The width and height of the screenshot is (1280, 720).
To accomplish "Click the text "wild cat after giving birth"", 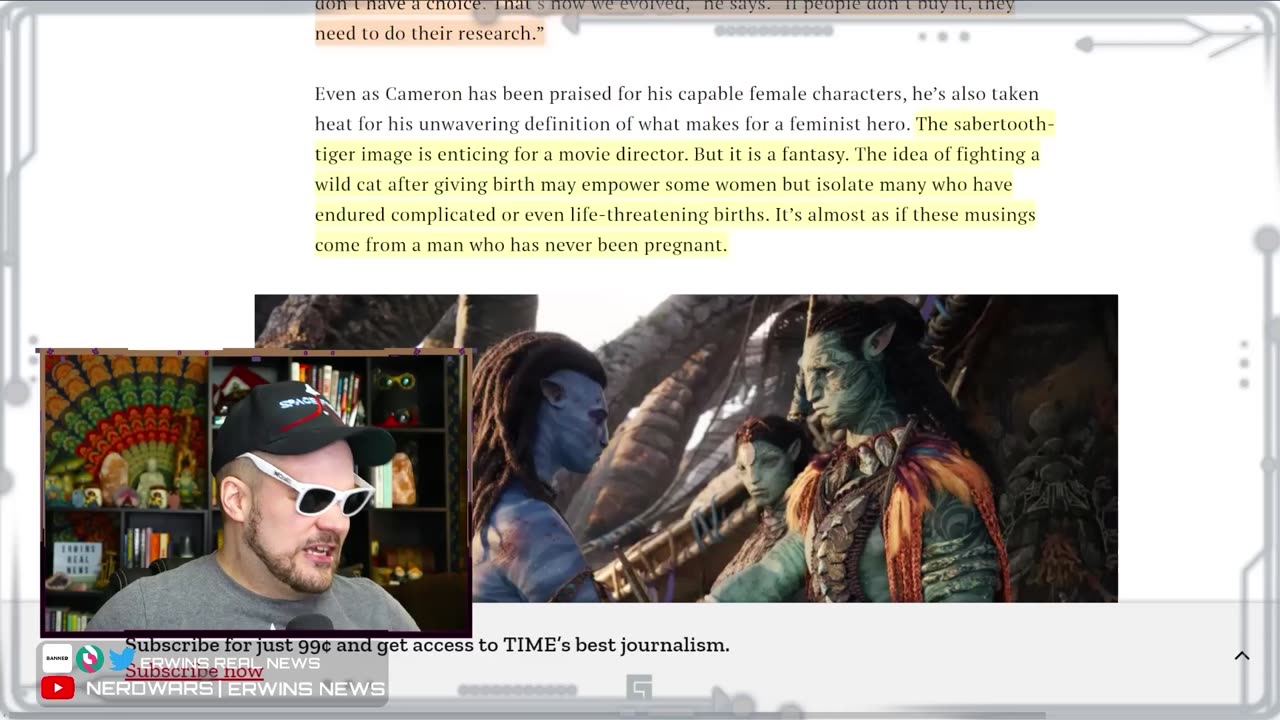I will coord(426,185).
